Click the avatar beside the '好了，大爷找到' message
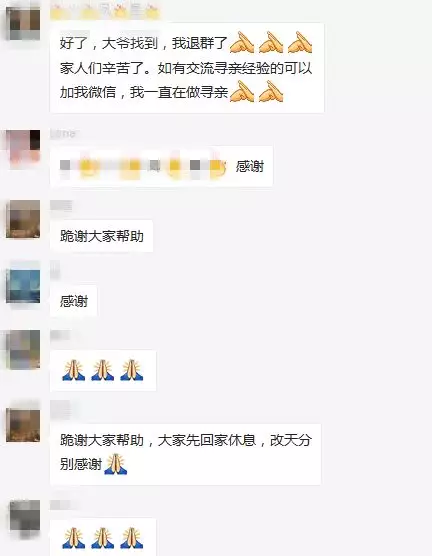This screenshot has height=556, width=432. click(x=23, y=24)
